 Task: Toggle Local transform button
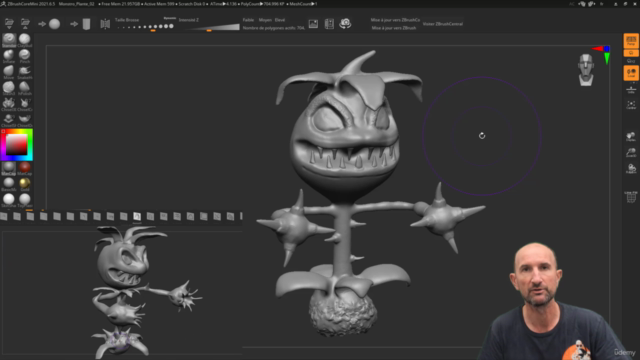pos(631,73)
